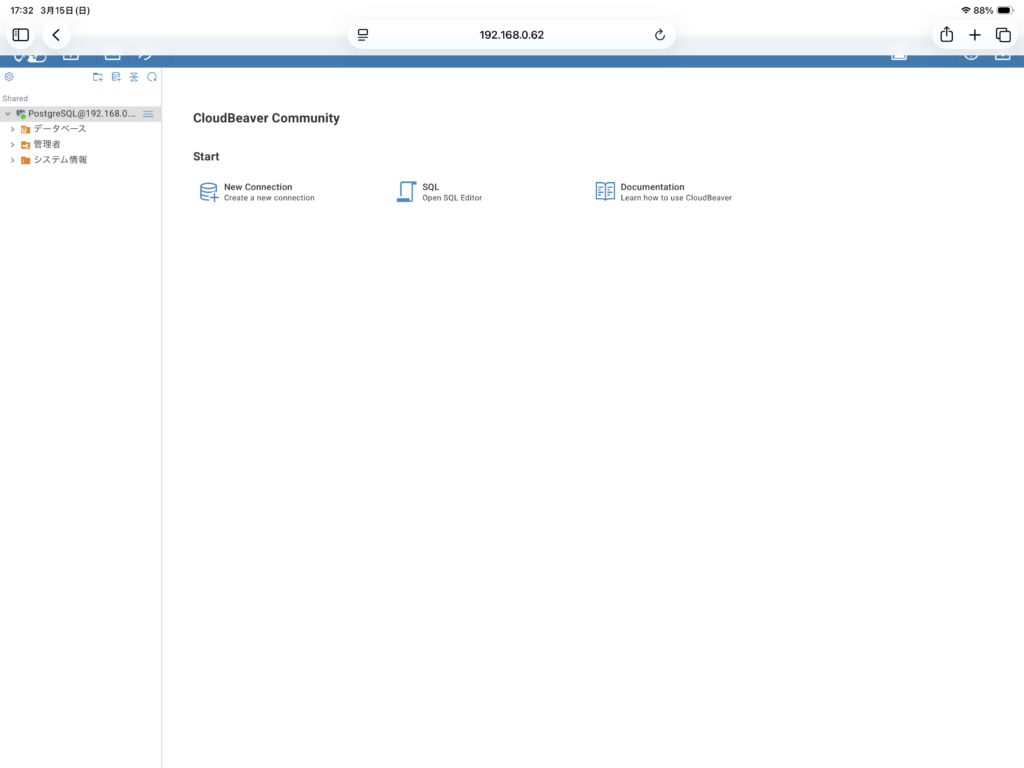Open navigator settings gear icon
This screenshot has height=768, width=1024.
9,77
